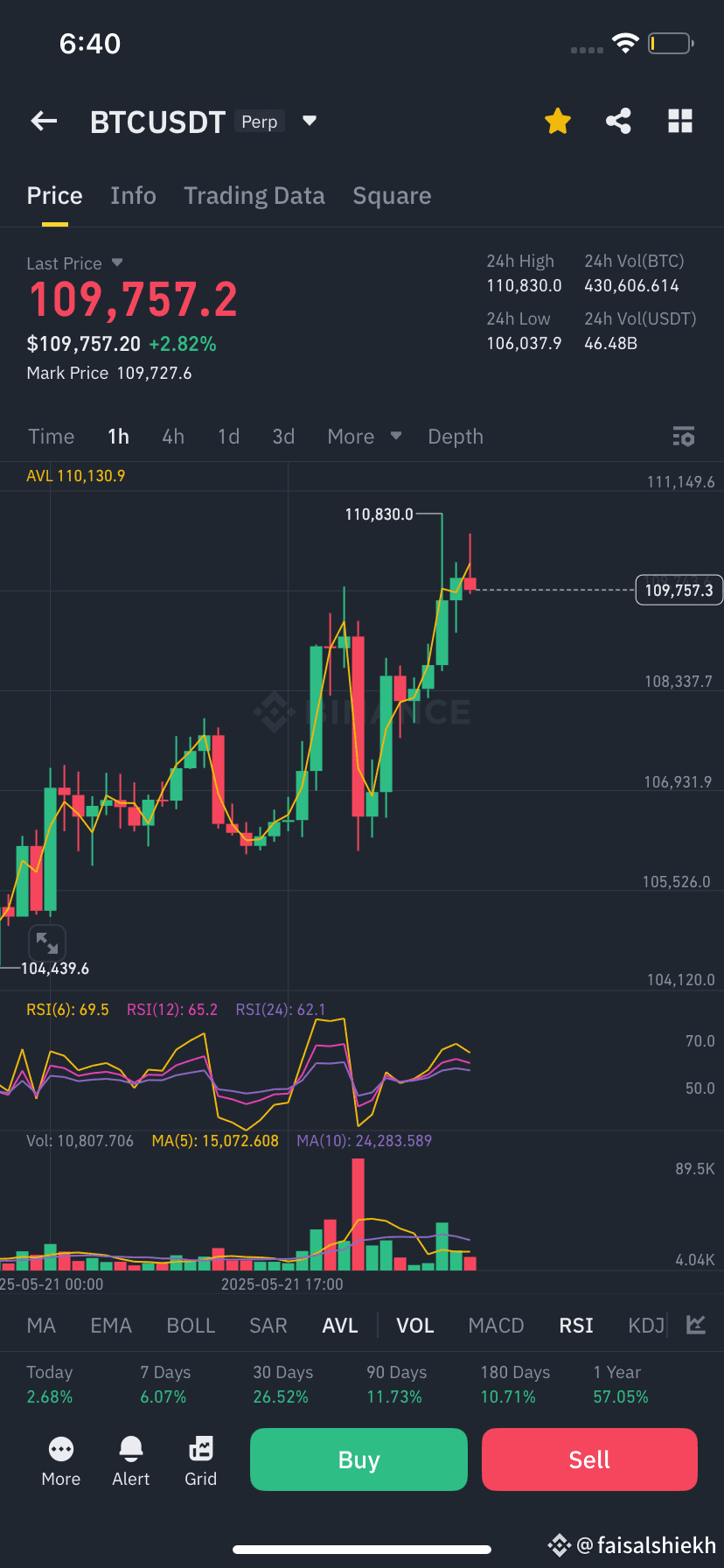Tap the large 109,757.2 last price
Screen dimensions: 724x1568
coord(133,300)
